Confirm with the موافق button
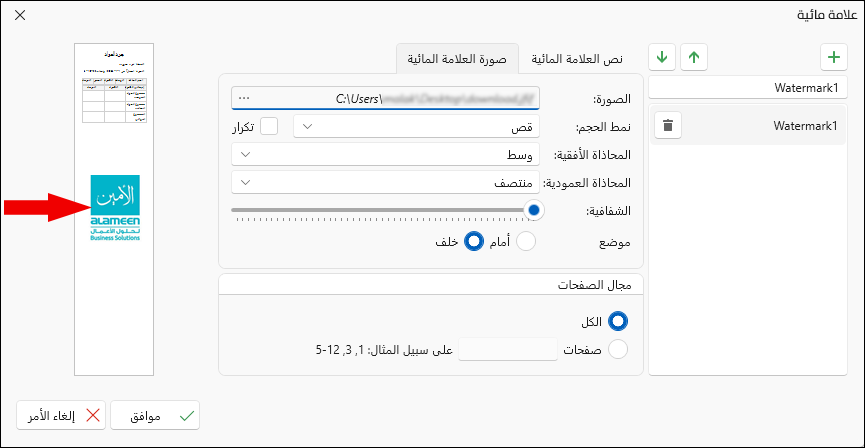 point(155,415)
